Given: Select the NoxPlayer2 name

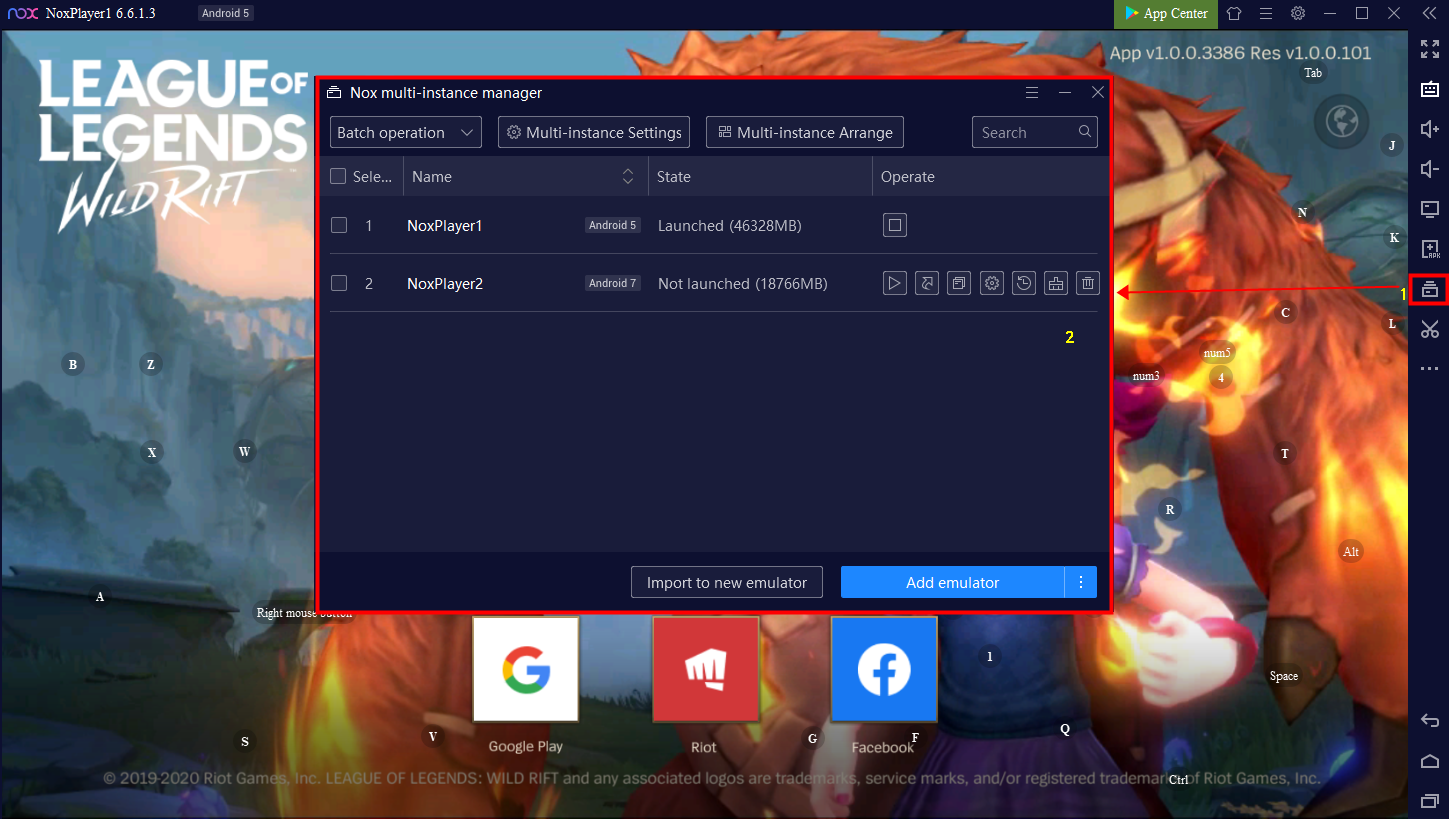Looking at the screenshot, I should (x=445, y=284).
